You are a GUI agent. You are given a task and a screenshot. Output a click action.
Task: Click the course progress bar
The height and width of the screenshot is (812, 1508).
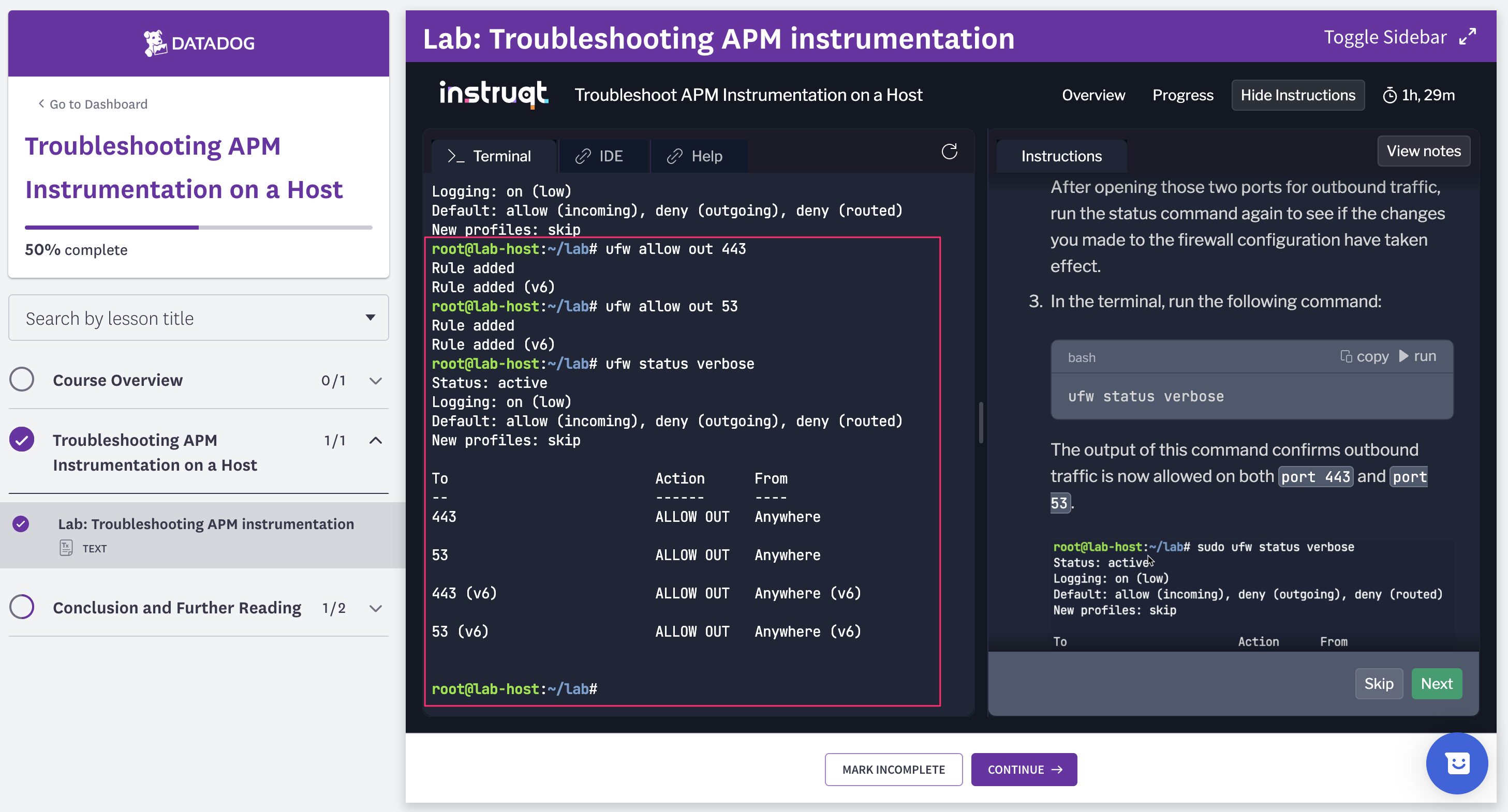click(198, 227)
